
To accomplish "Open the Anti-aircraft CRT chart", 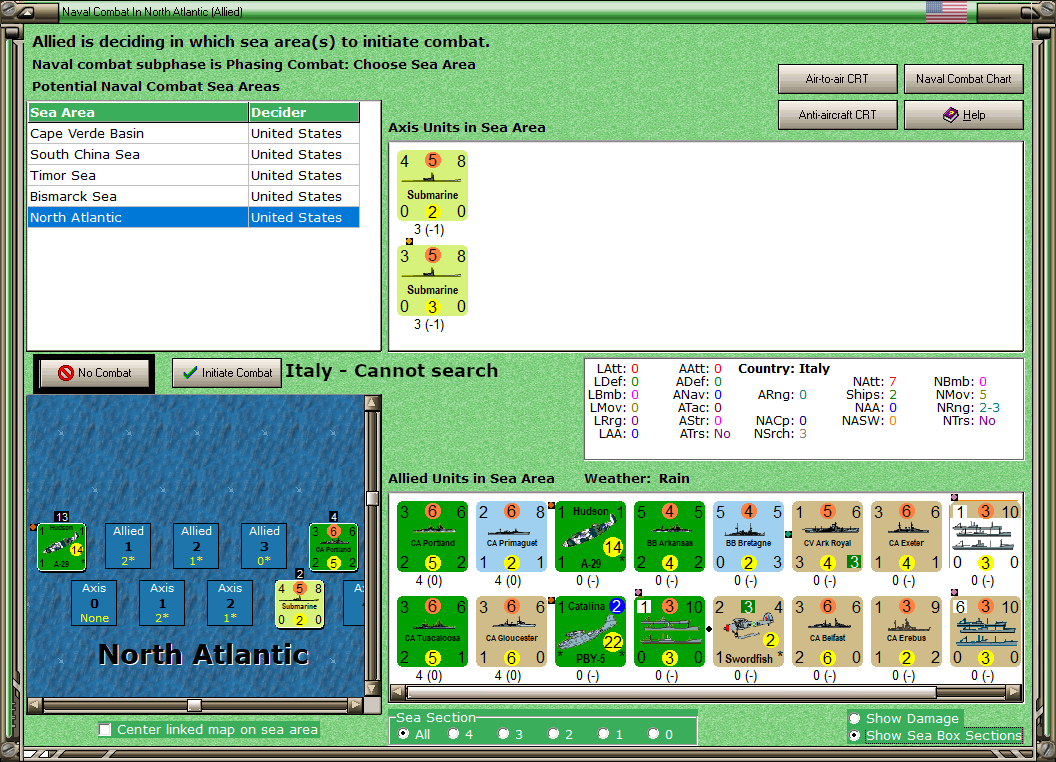I will pos(837,115).
